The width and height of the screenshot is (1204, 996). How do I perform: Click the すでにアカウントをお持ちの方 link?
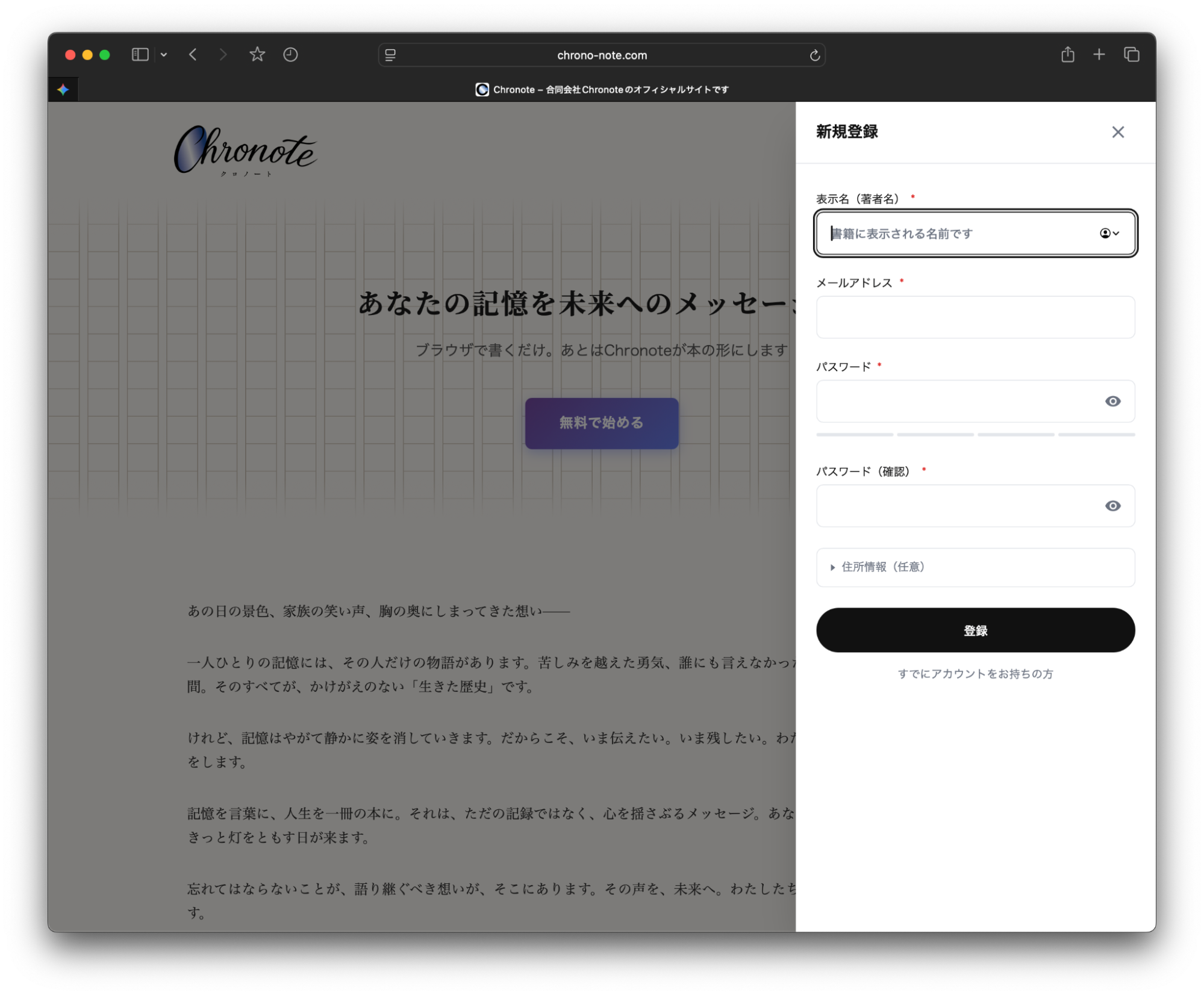(x=975, y=674)
